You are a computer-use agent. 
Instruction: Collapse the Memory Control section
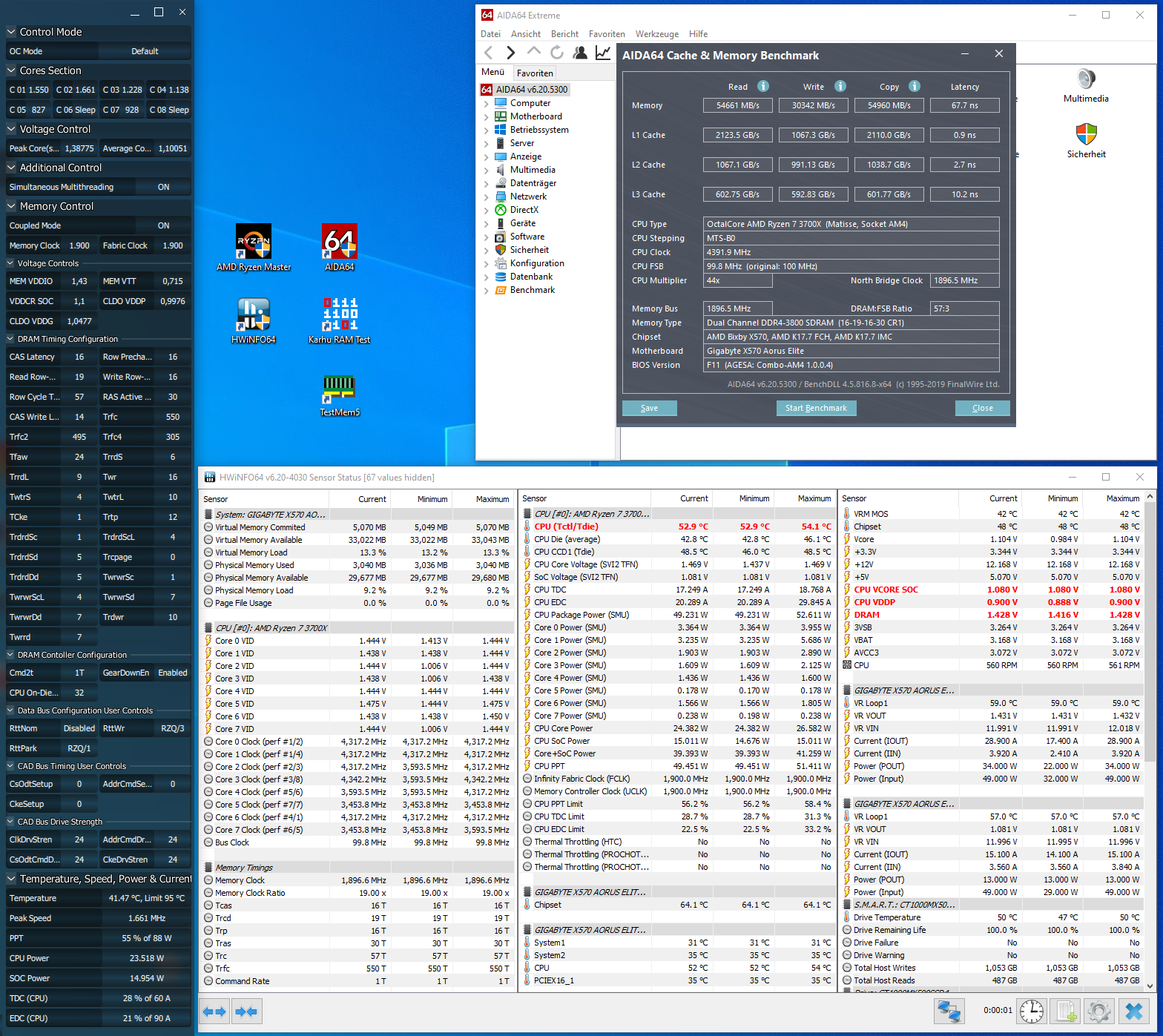pyautogui.click(x=11, y=206)
